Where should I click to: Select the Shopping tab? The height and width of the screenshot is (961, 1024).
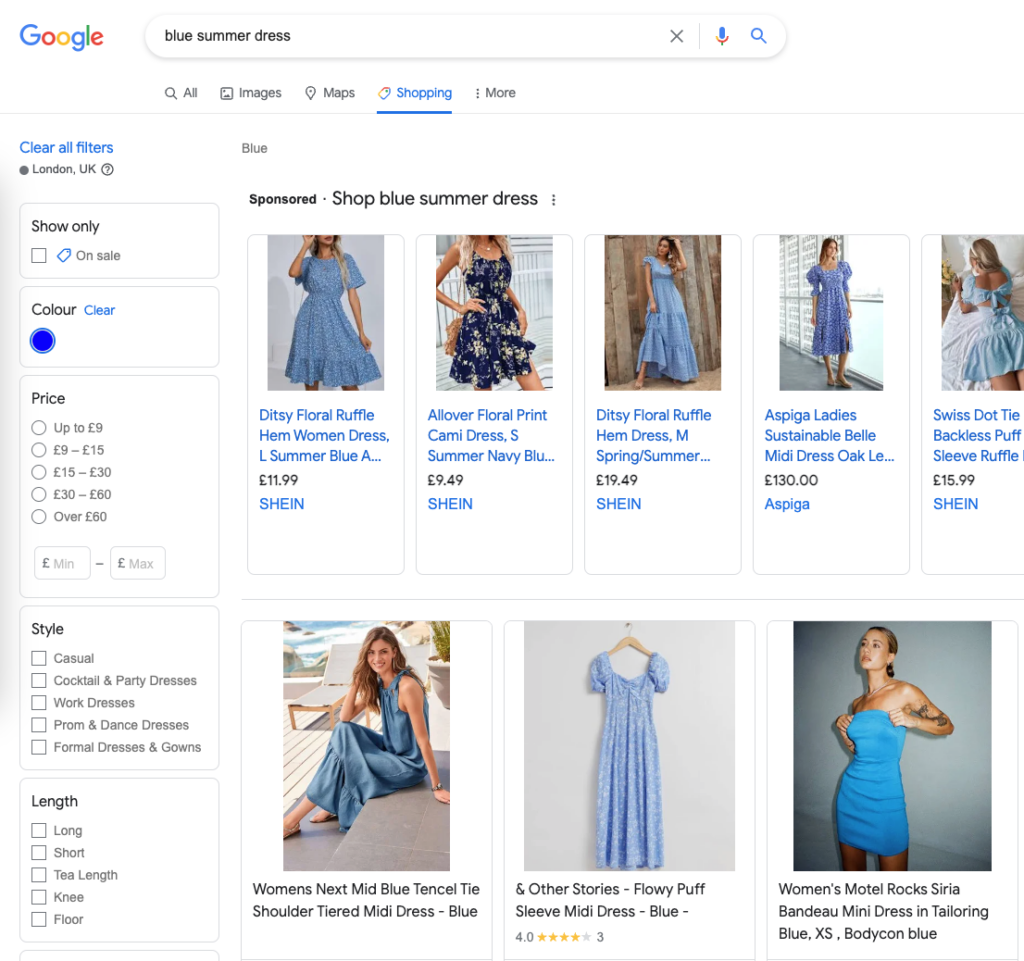click(x=415, y=93)
